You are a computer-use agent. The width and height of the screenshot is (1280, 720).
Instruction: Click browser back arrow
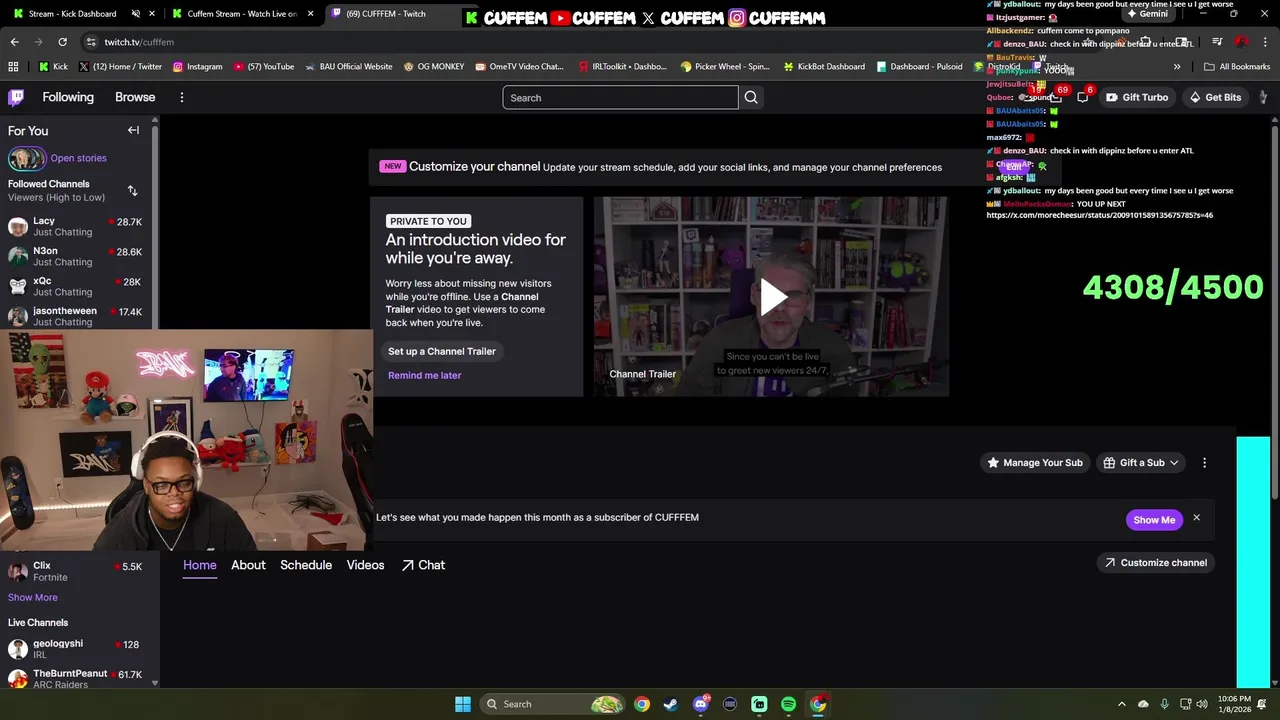click(x=14, y=42)
